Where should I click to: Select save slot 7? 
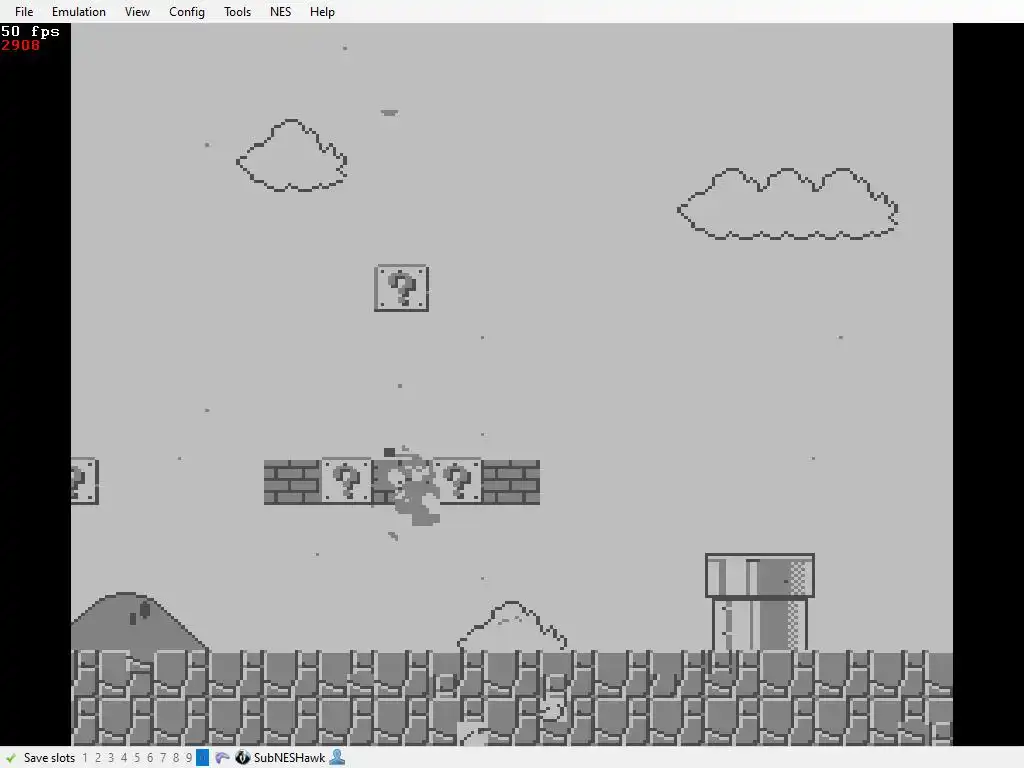coord(163,758)
